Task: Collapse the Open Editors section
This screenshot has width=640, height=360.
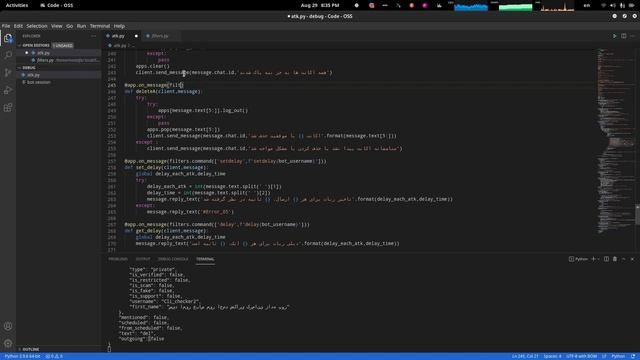Action: pos(36,45)
